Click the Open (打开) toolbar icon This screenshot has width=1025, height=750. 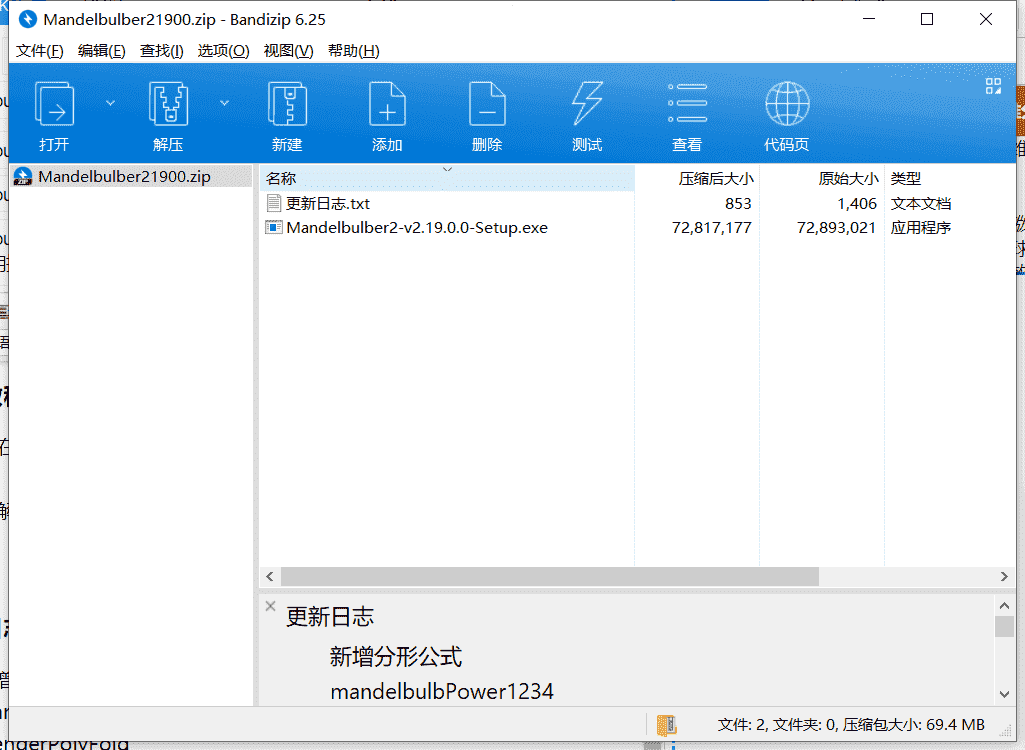(54, 104)
